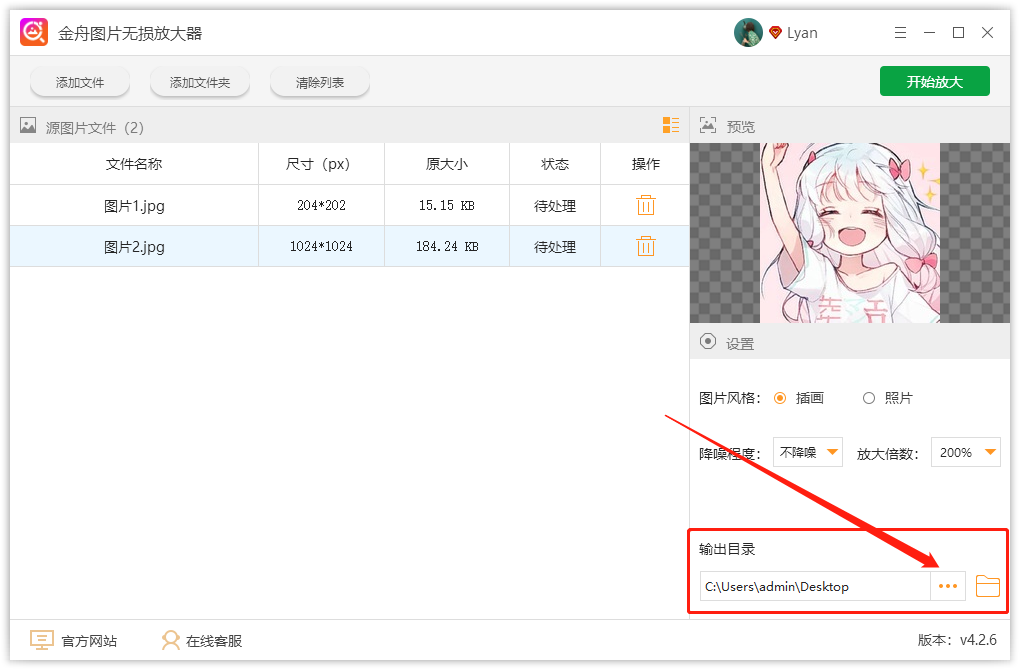The image size is (1020, 670).
Task: Click the 15.15 KB size cell
Action: coord(447,206)
